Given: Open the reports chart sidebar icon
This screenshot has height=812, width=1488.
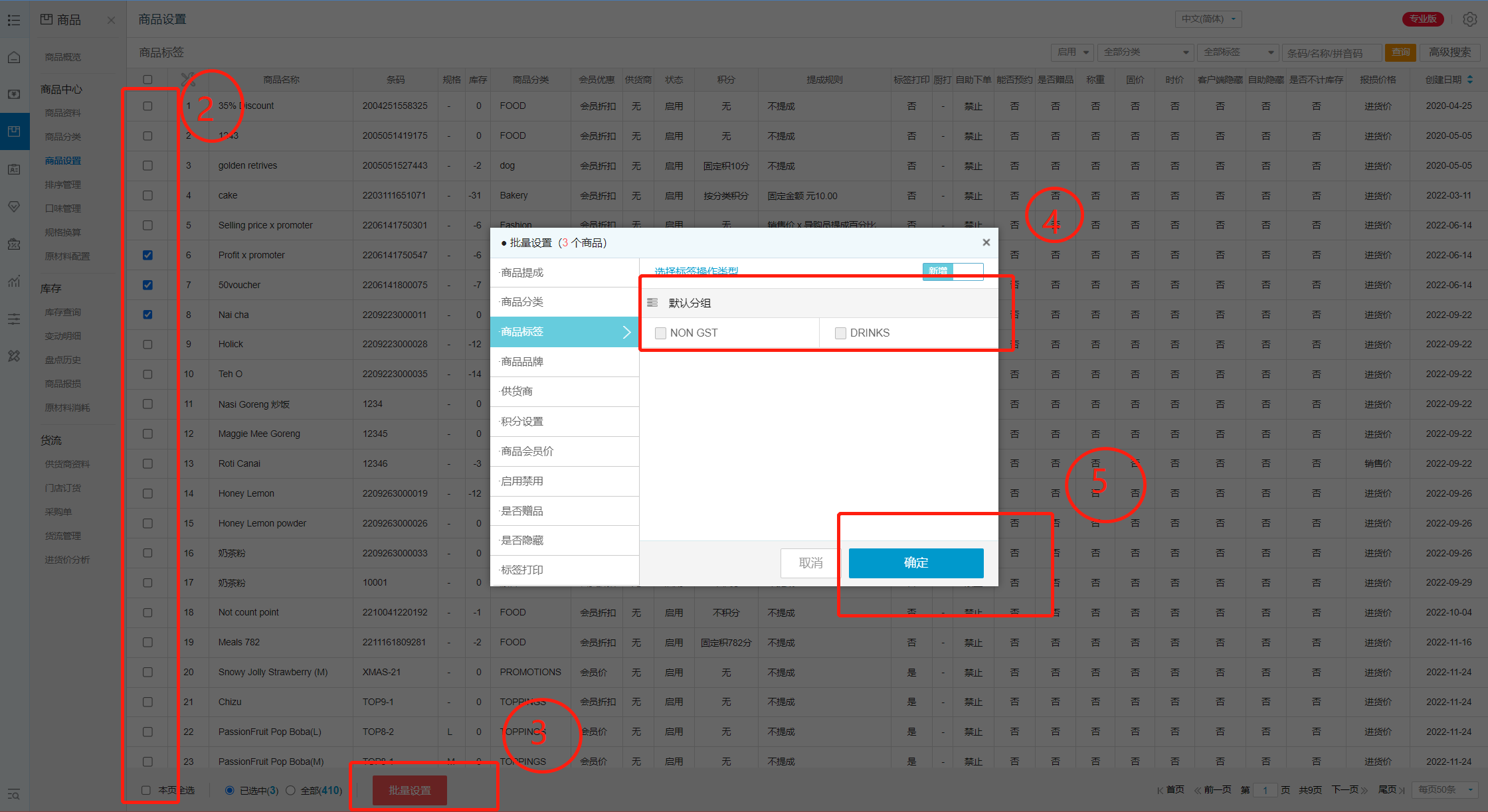Looking at the screenshot, I should [x=14, y=282].
